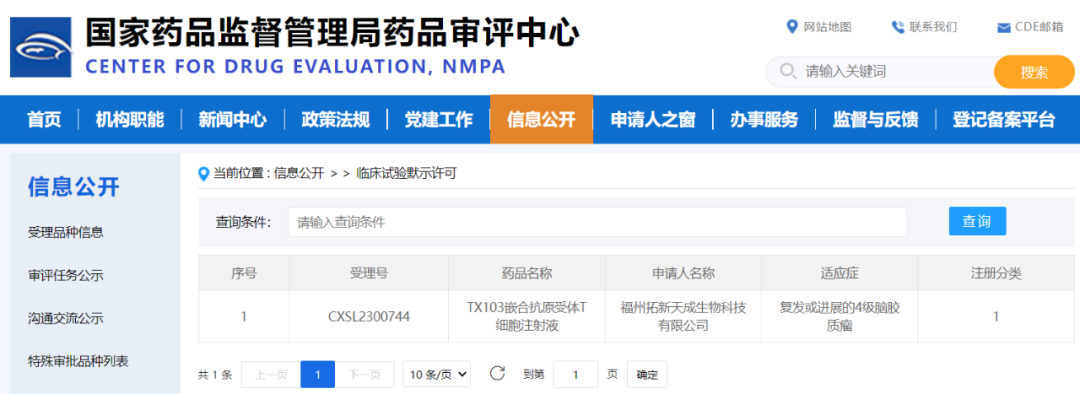Click the CDE logo icon
The width and height of the screenshot is (1080, 394).
coord(41,48)
